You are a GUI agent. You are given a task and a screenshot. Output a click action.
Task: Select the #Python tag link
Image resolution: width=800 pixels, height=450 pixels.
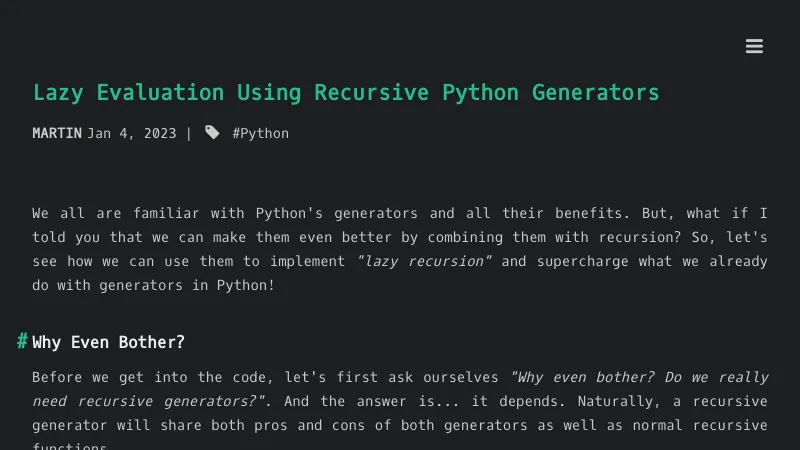click(x=260, y=133)
